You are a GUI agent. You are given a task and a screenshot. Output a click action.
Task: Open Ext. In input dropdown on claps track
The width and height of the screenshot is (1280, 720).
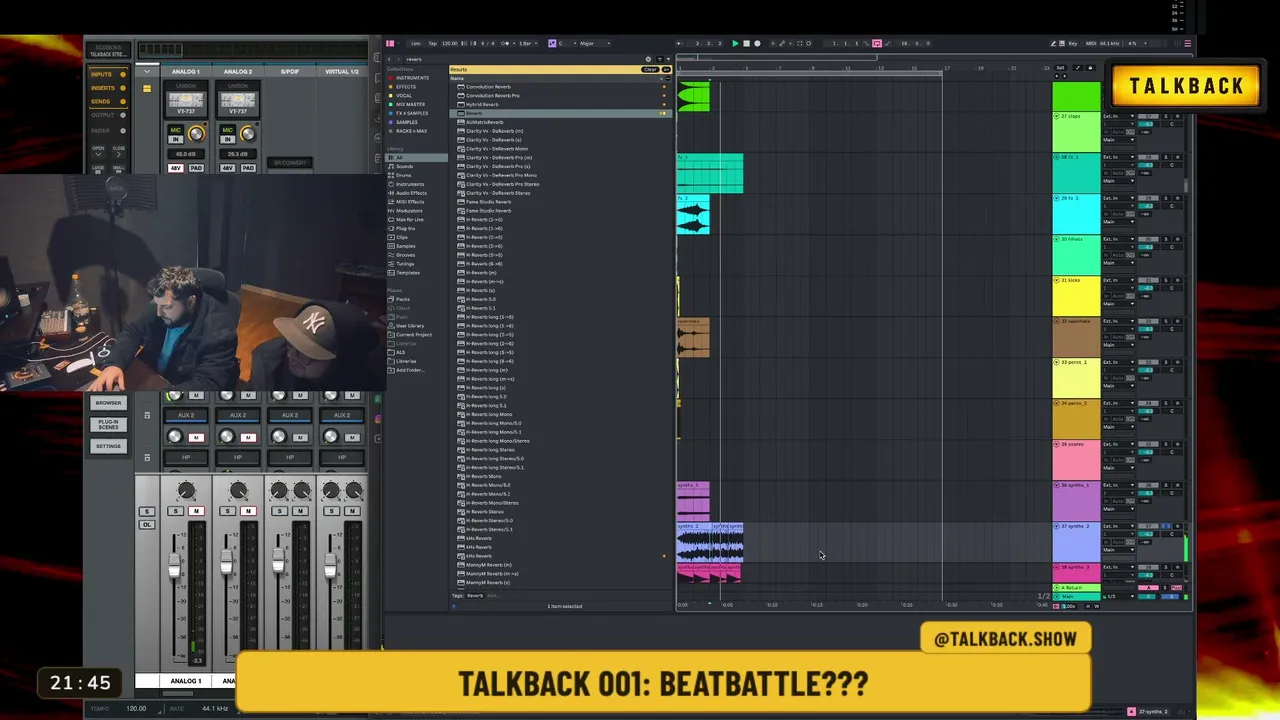(1119, 116)
